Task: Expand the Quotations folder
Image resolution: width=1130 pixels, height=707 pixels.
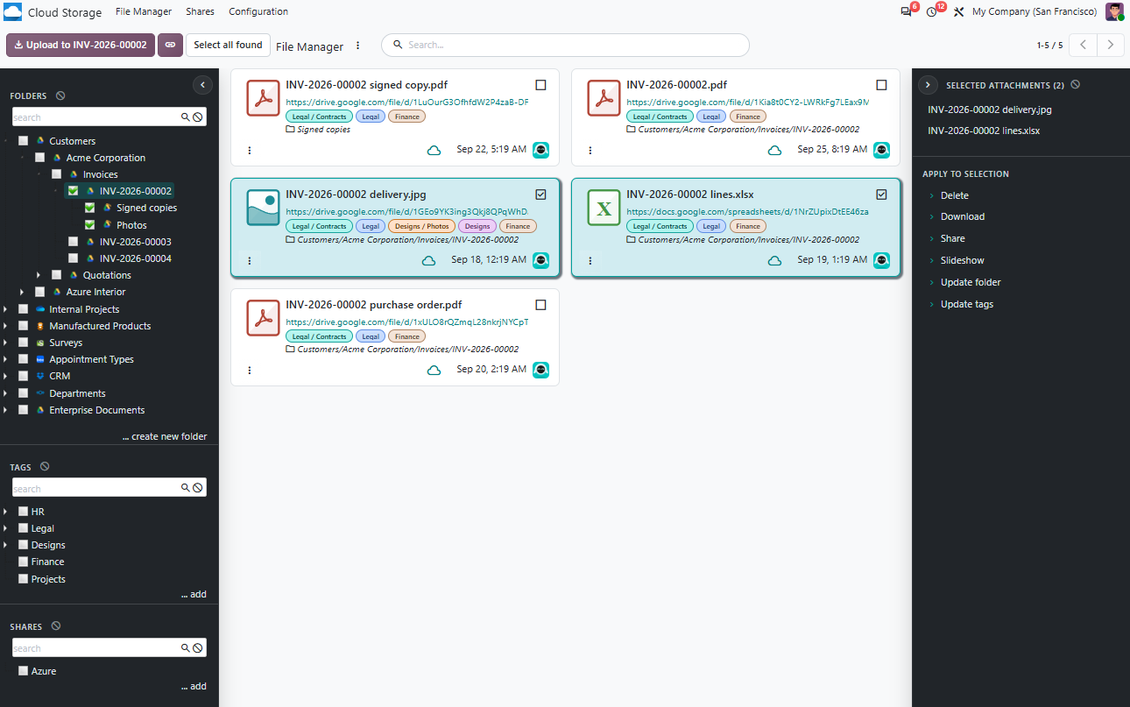Action: (39, 275)
